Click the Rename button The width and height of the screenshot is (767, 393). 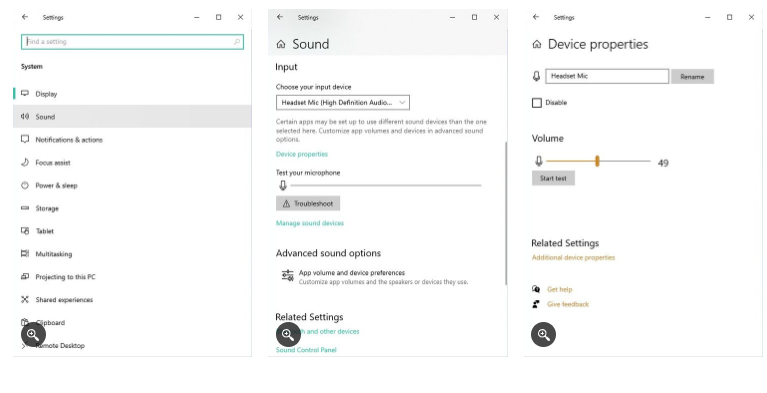[x=692, y=77]
